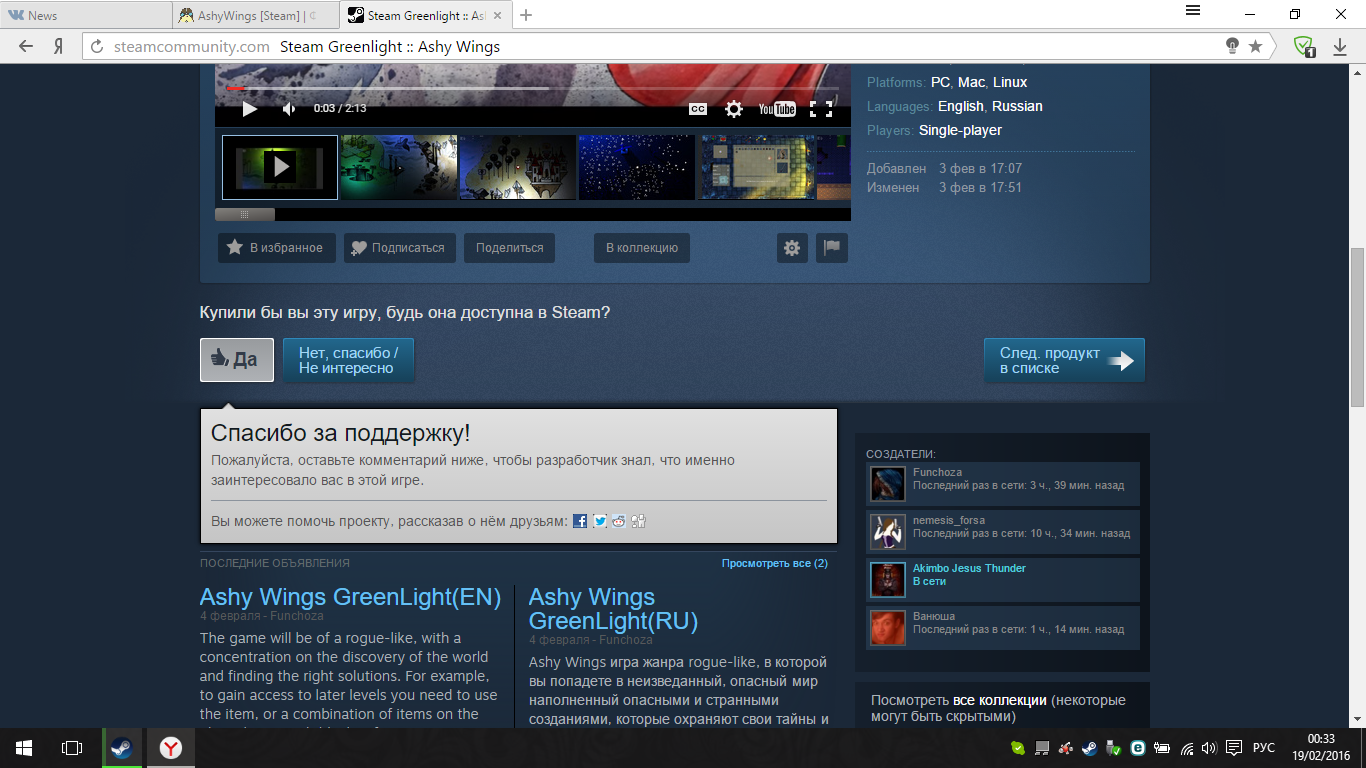Screen dimensions: 1366x768
Task: Open Steam from the taskbar
Action: (122, 748)
